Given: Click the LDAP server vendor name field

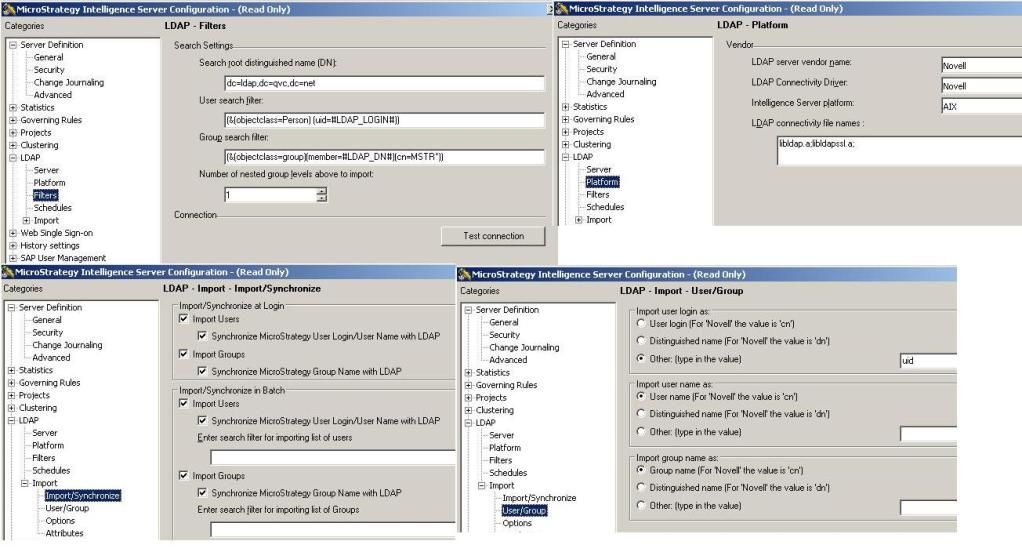Looking at the screenshot, I should click(x=981, y=65).
